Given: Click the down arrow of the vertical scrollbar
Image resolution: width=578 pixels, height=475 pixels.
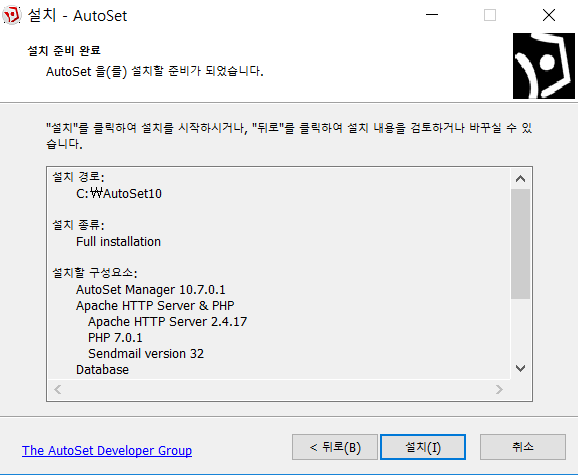Looking at the screenshot, I should [x=520, y=368].
